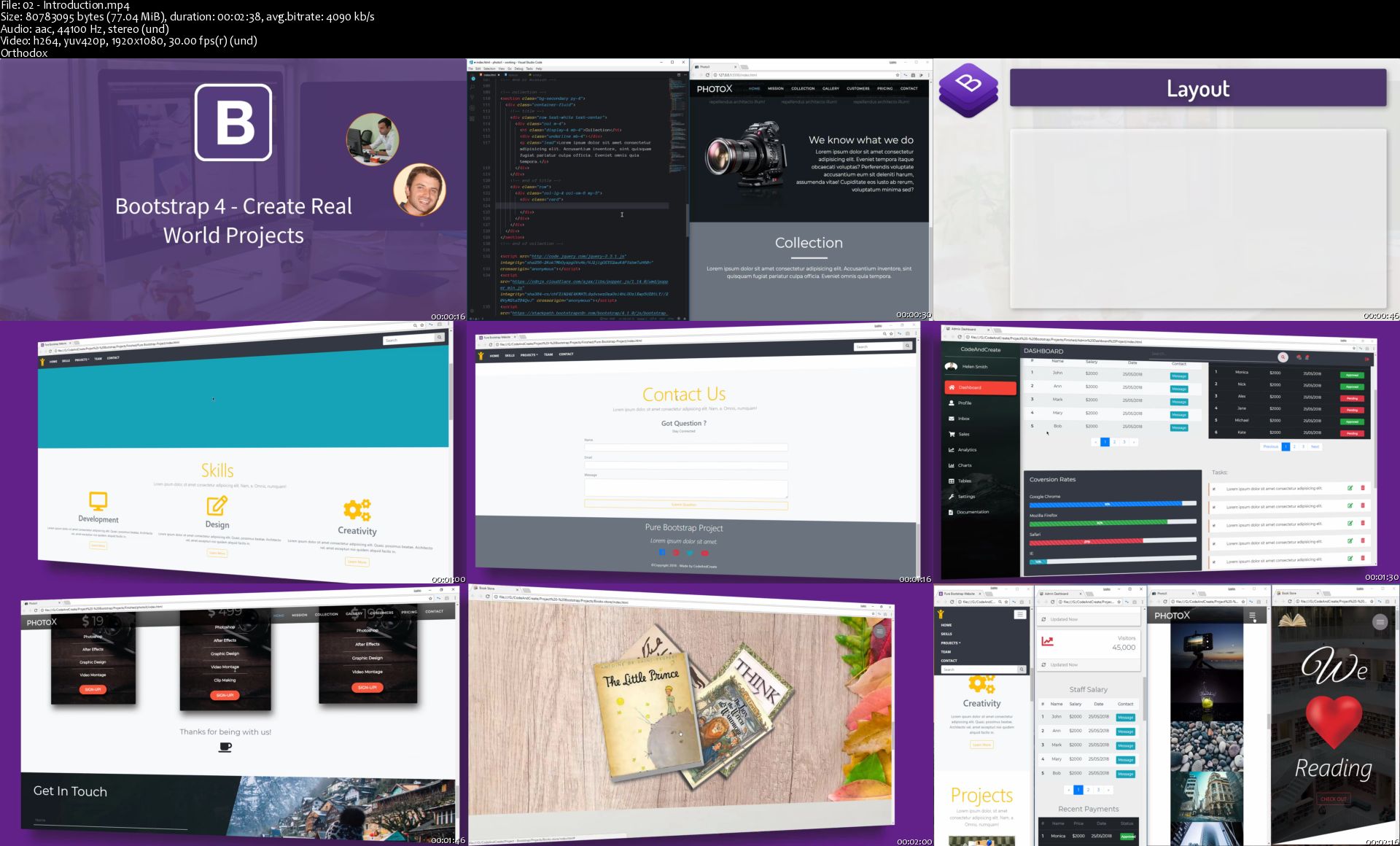Toggle round hamburger button over We Reading page
The width and height of the screenshot is (1400, 846).
pyautogui.click(x=1380, y=622)
